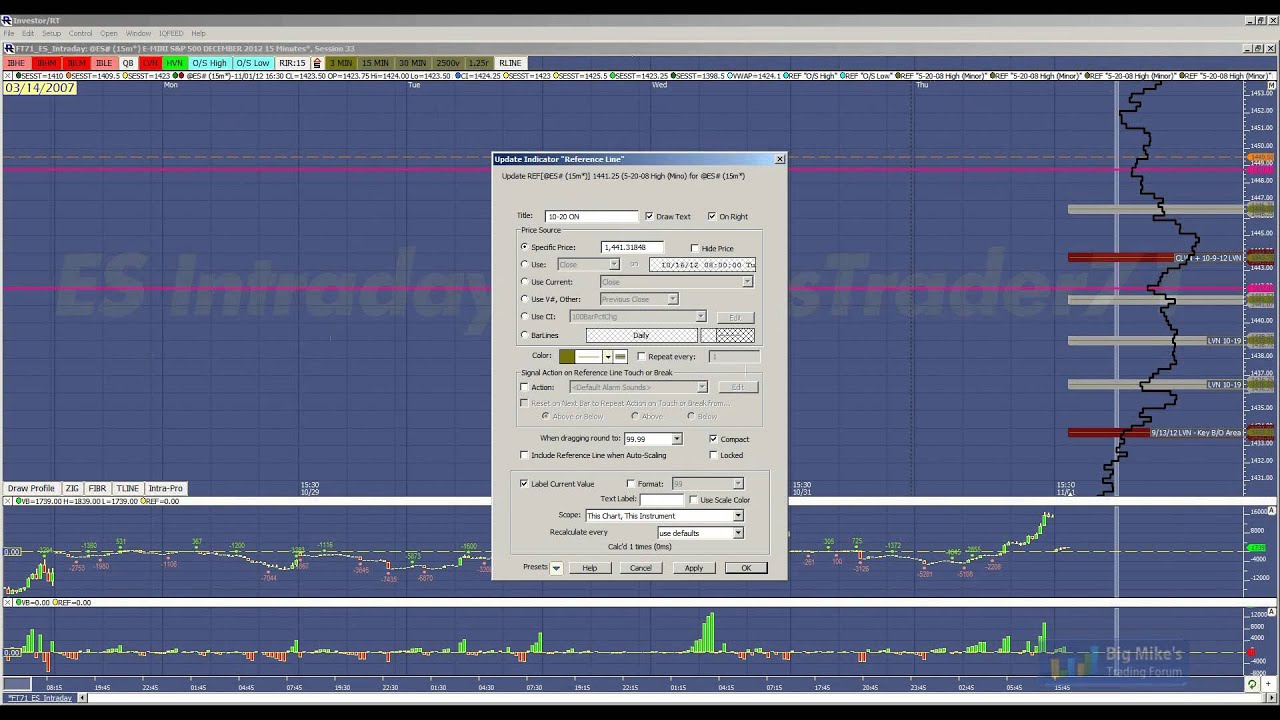
Task: Click the O/S Low toolbar button
Action: (x=254, y=63)
